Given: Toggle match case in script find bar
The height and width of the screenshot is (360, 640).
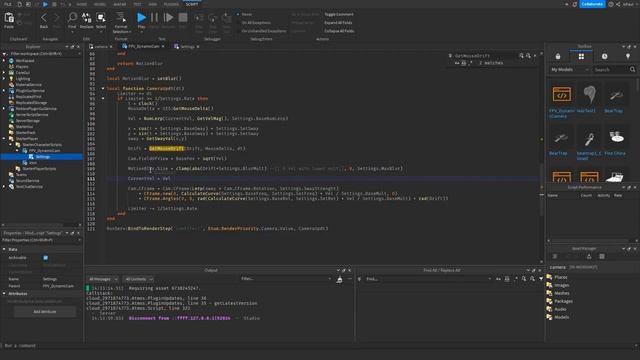Looking at the screenshot, I should click(457, 63).
